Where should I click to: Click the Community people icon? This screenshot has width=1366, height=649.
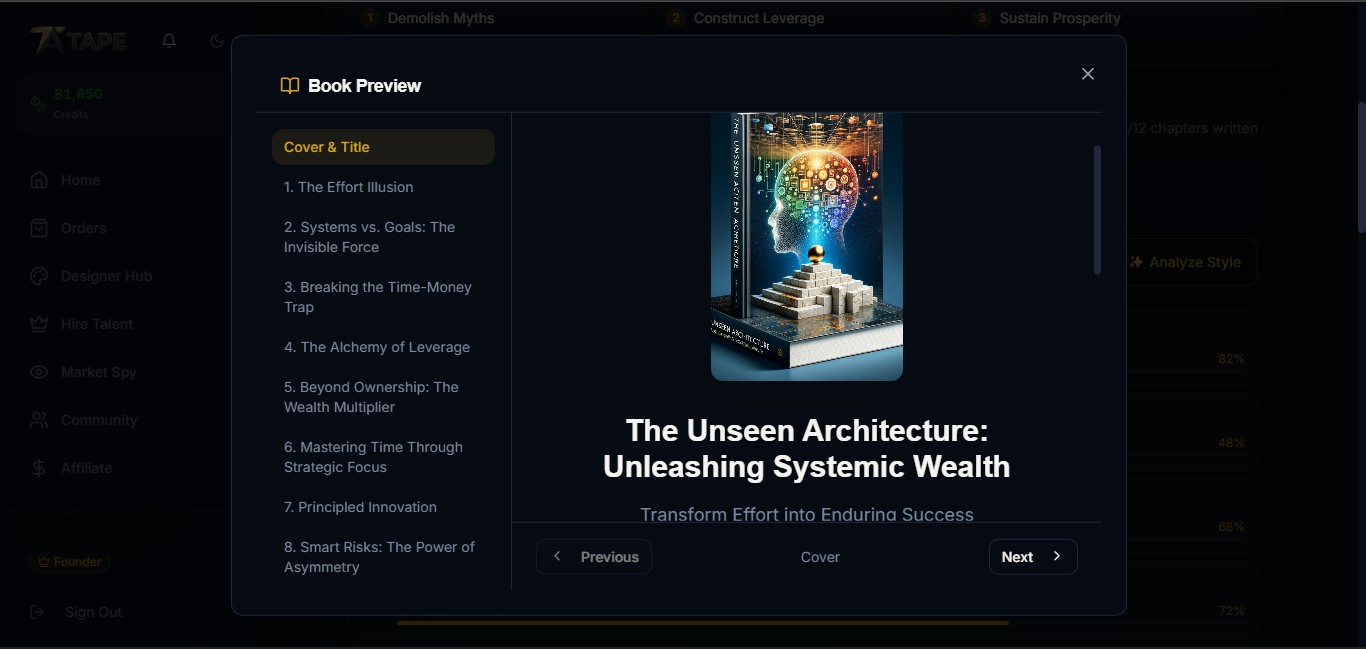pyautogui.click(x=39, y=420)
